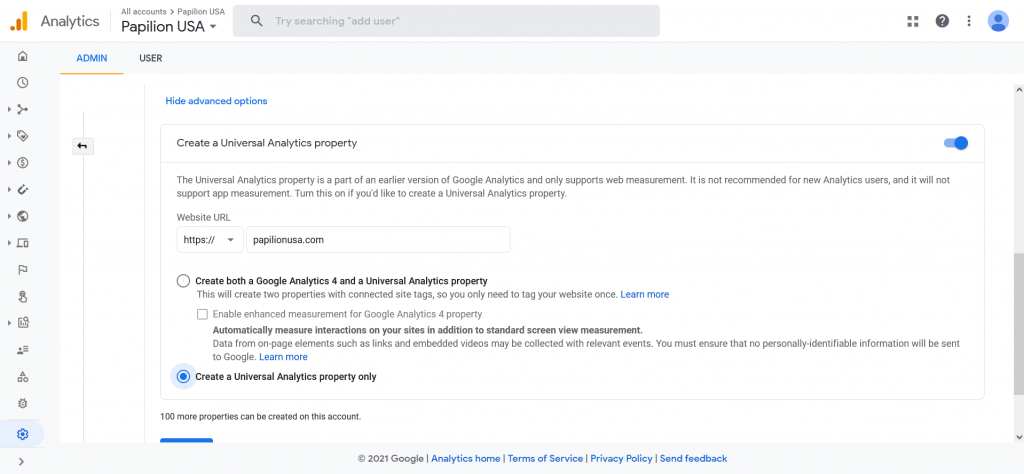Select the Acquisition branching-arrows icon
The image size is (1024, 474).
(22, 109)
